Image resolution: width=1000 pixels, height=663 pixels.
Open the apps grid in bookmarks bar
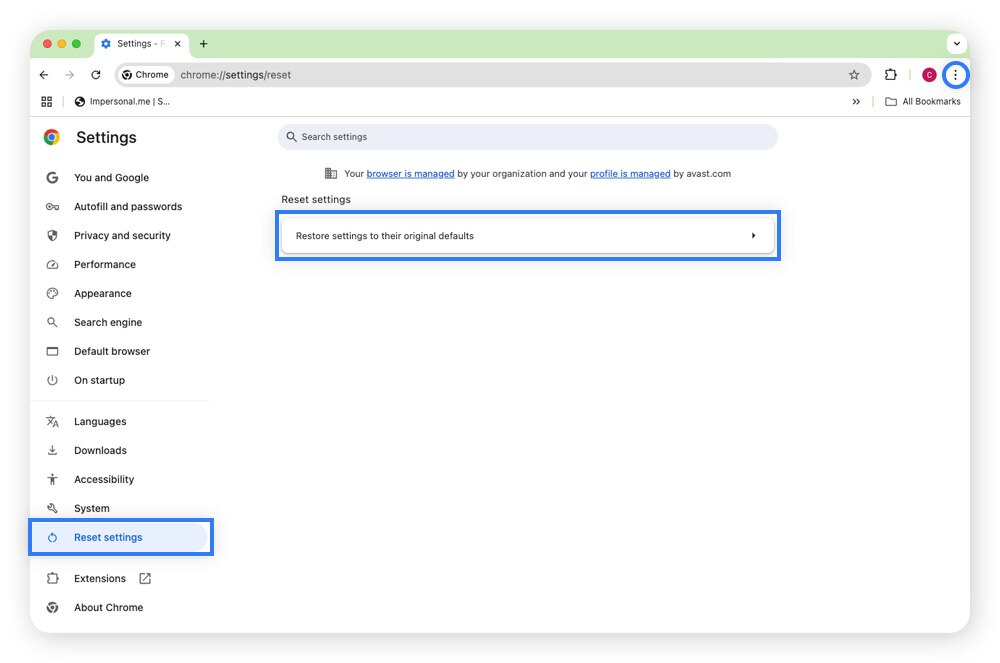pyautogui.click(x=47, y=101)
